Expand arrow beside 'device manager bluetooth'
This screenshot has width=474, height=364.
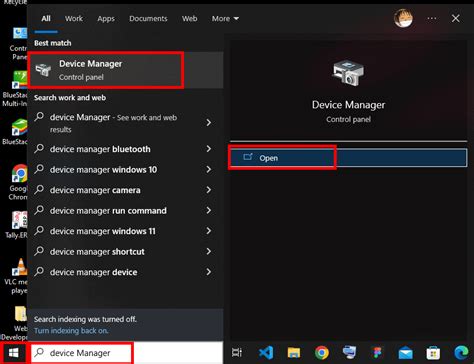[x=209, y=149]
